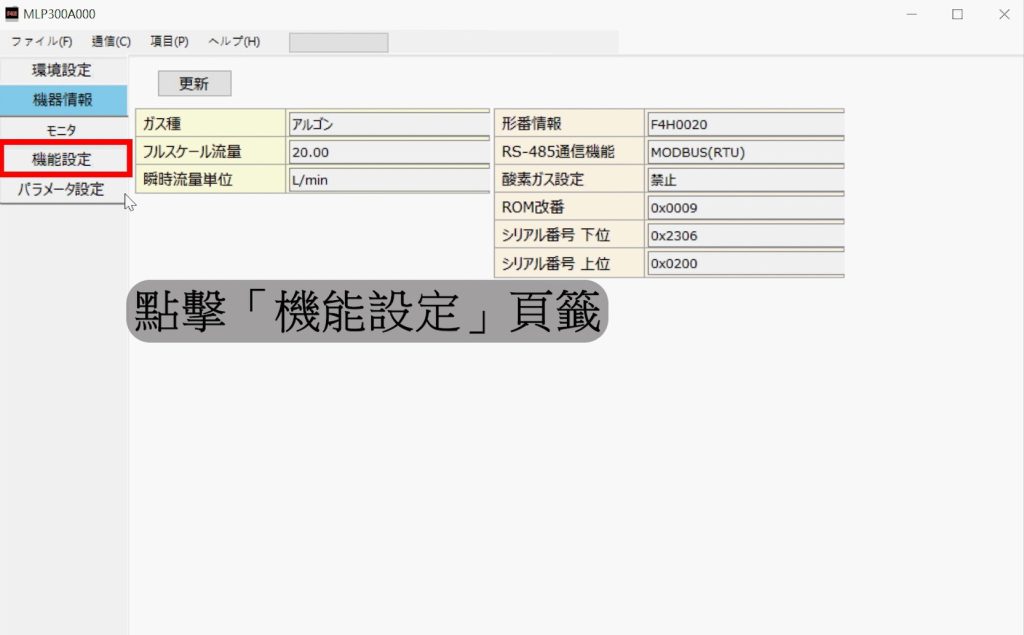
Task: Maximize the MLP300A000 window
Action: pyautogui.click(x=957, y=14)
